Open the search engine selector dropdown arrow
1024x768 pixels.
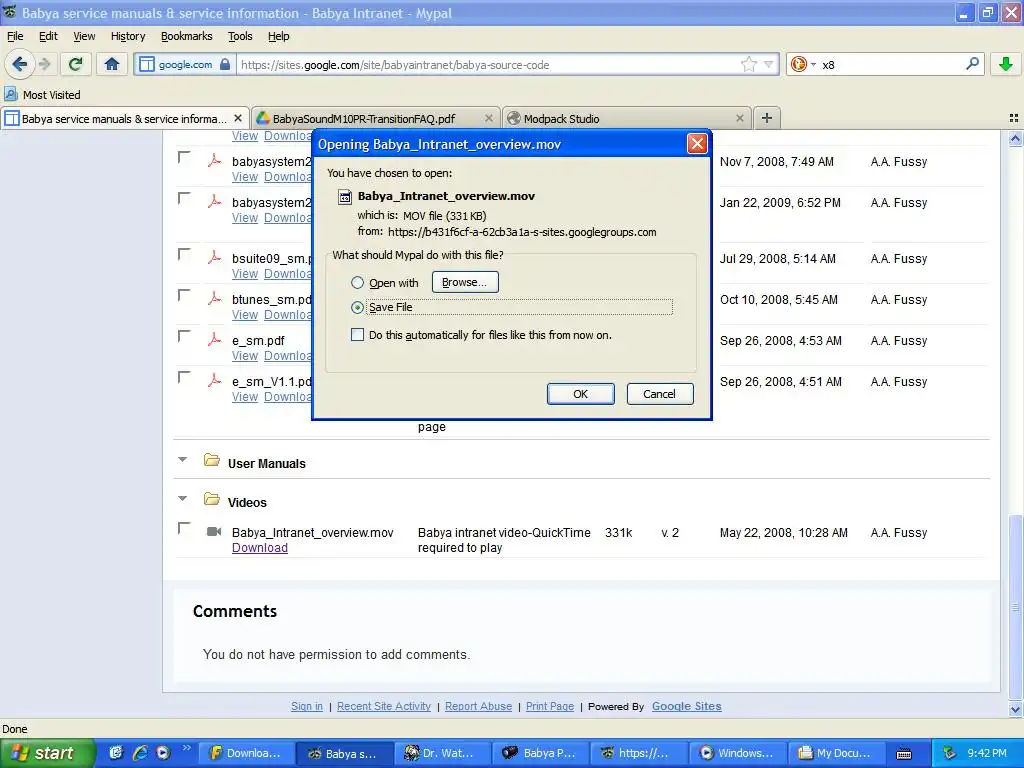click(x=813, y=65)
